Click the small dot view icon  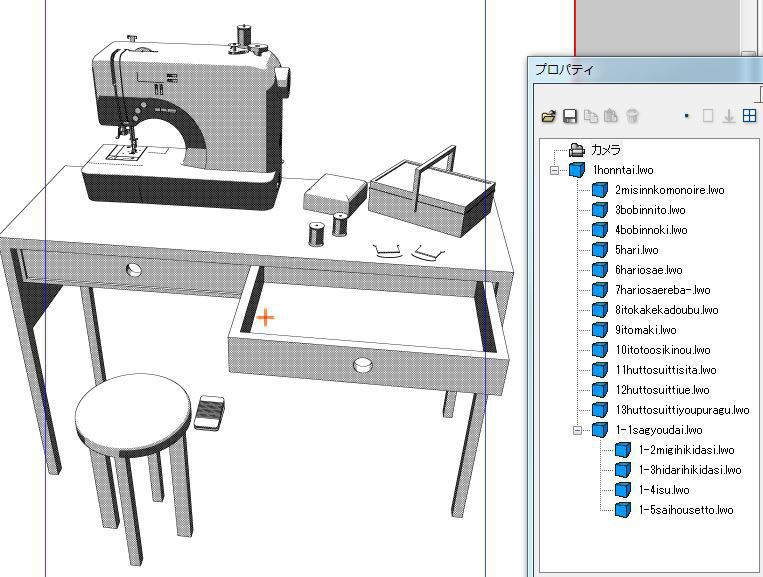click(x=687, y=116)
